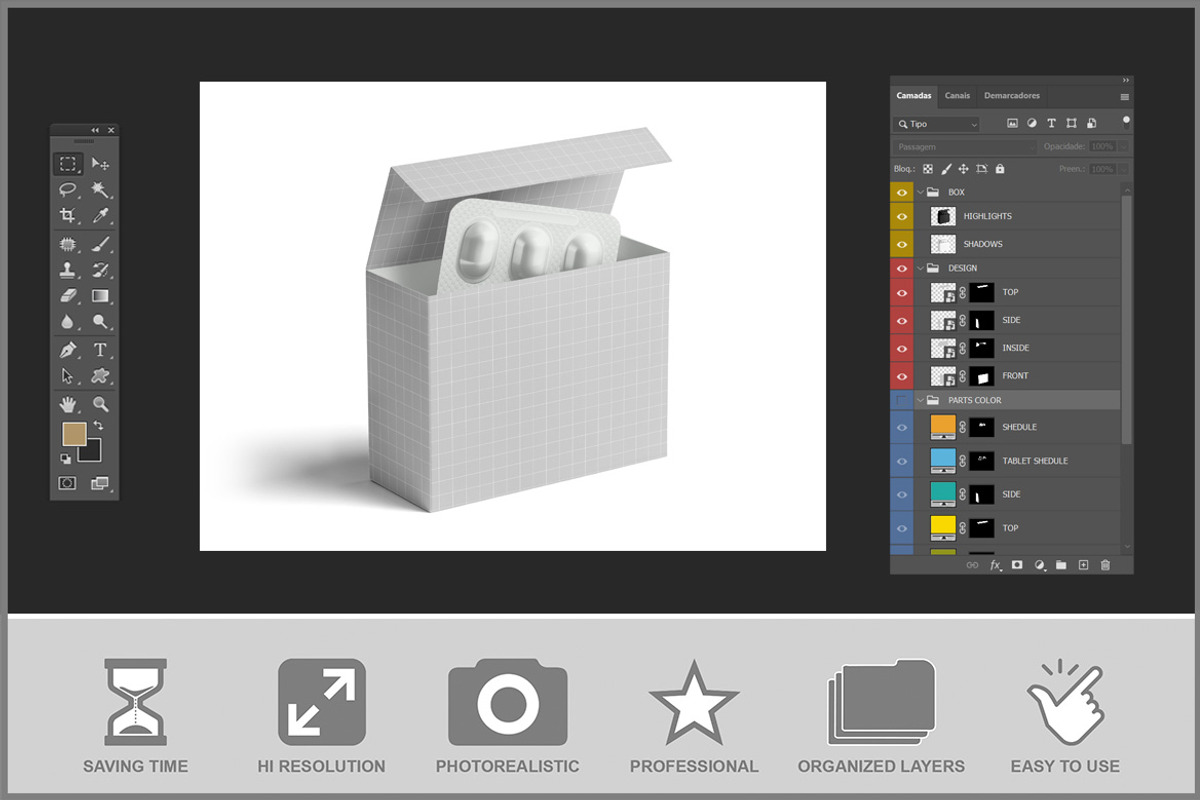
Task: Hide the DESIGN group
Action: [902, 268]
